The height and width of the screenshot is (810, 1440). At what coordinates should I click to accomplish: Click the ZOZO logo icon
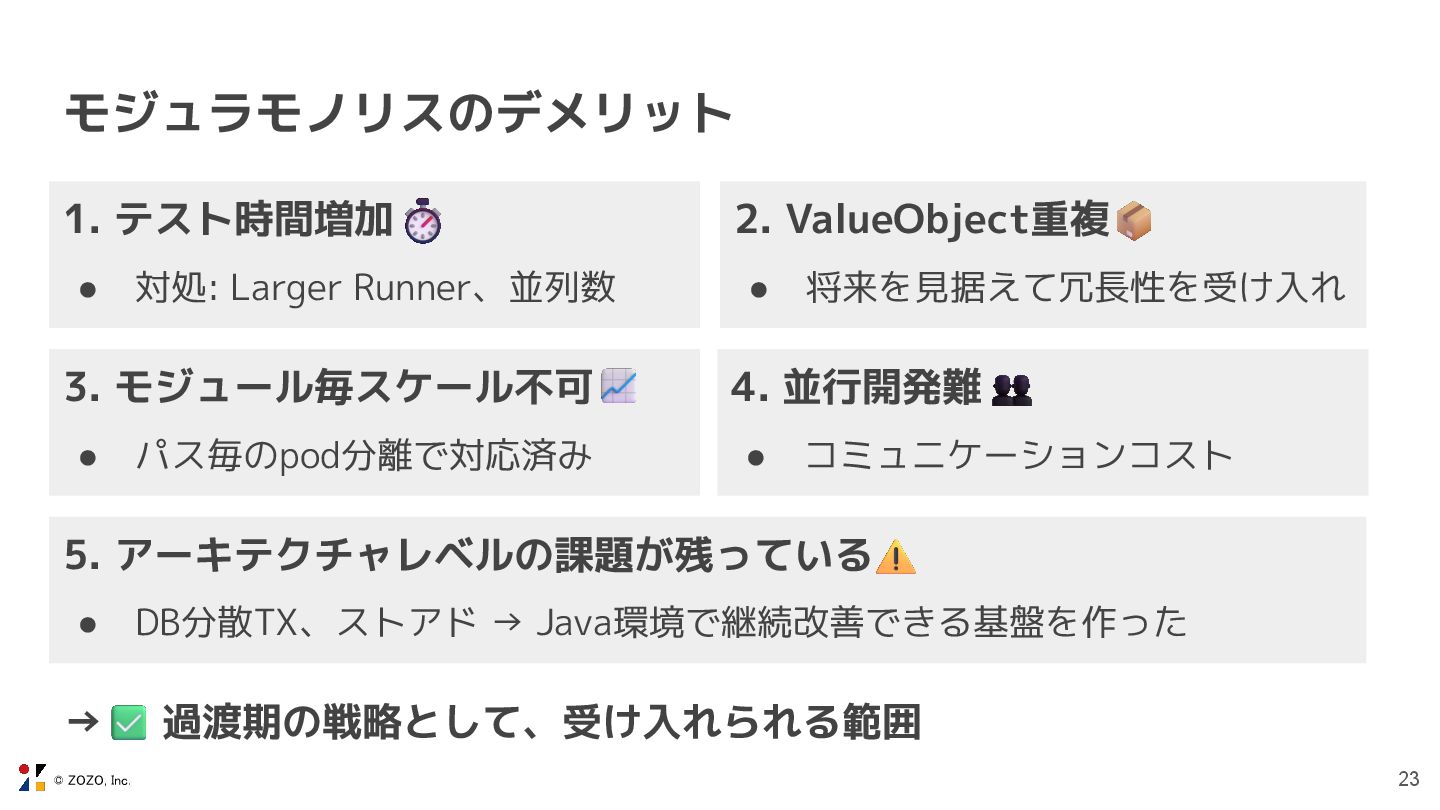click(32, 778)
